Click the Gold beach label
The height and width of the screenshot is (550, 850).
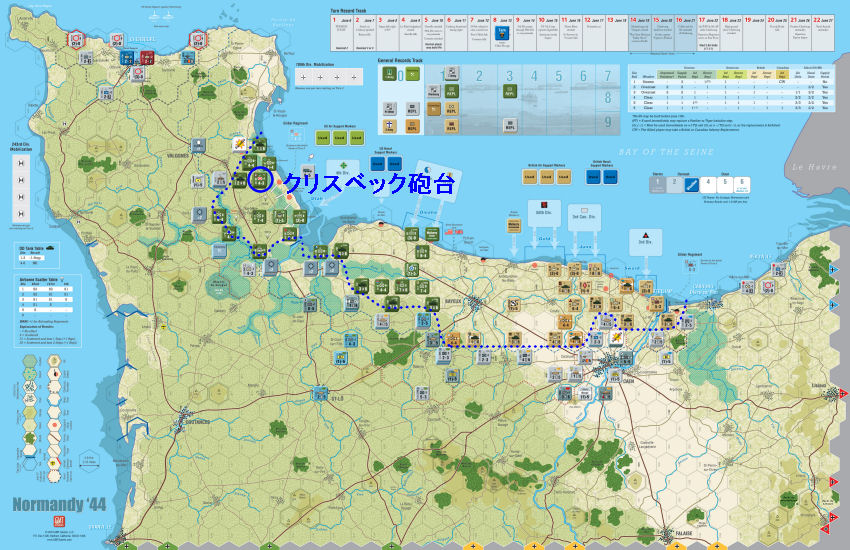(x=544, y=238)
